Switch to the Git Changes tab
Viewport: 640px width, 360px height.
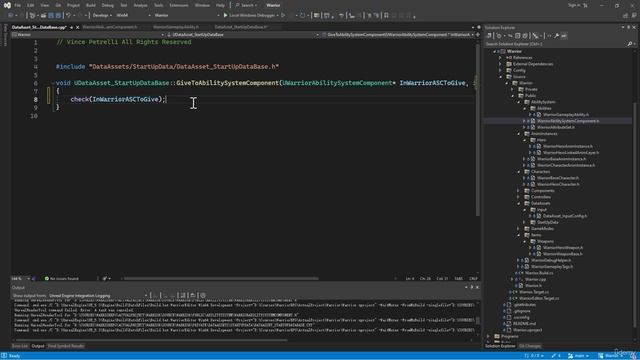click(530, 346)
